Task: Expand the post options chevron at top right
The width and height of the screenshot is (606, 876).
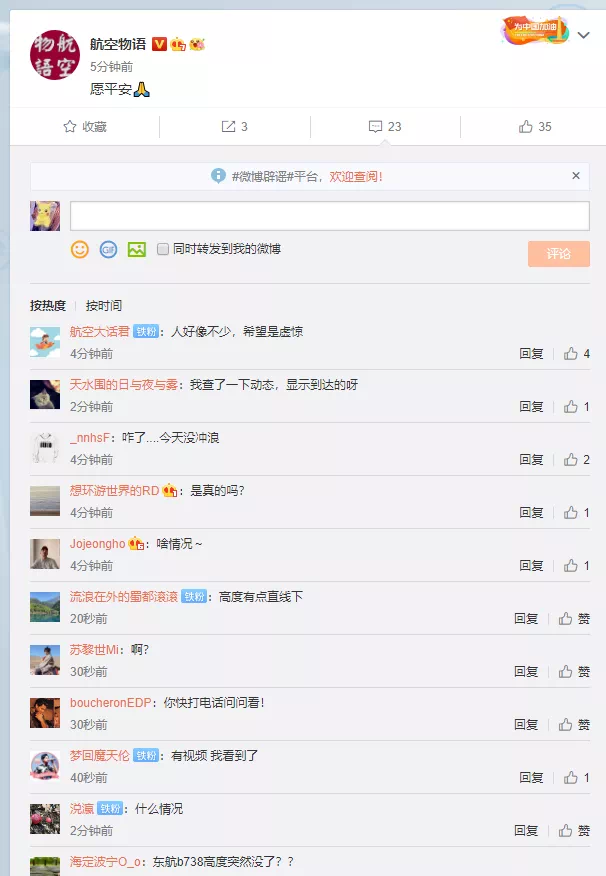Action: pos(584,35)
